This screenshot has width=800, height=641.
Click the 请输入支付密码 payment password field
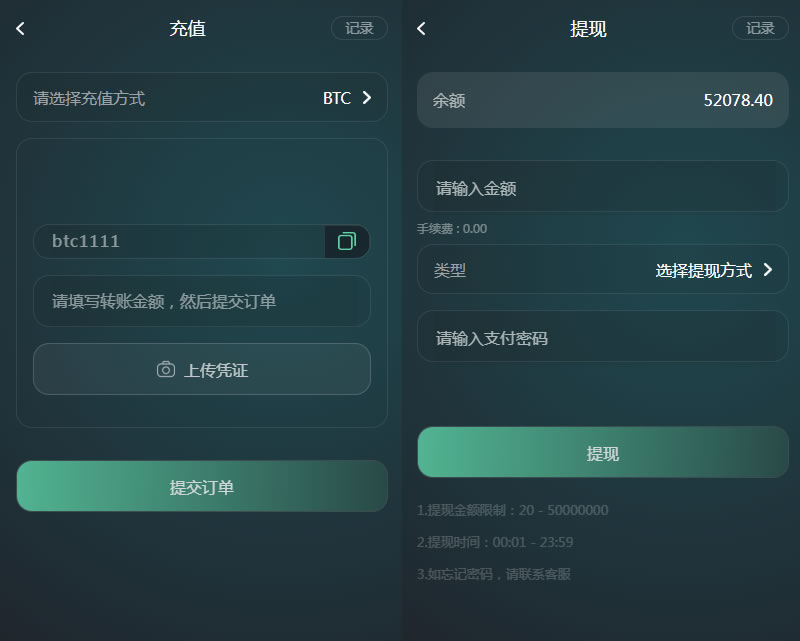(603, 336)
